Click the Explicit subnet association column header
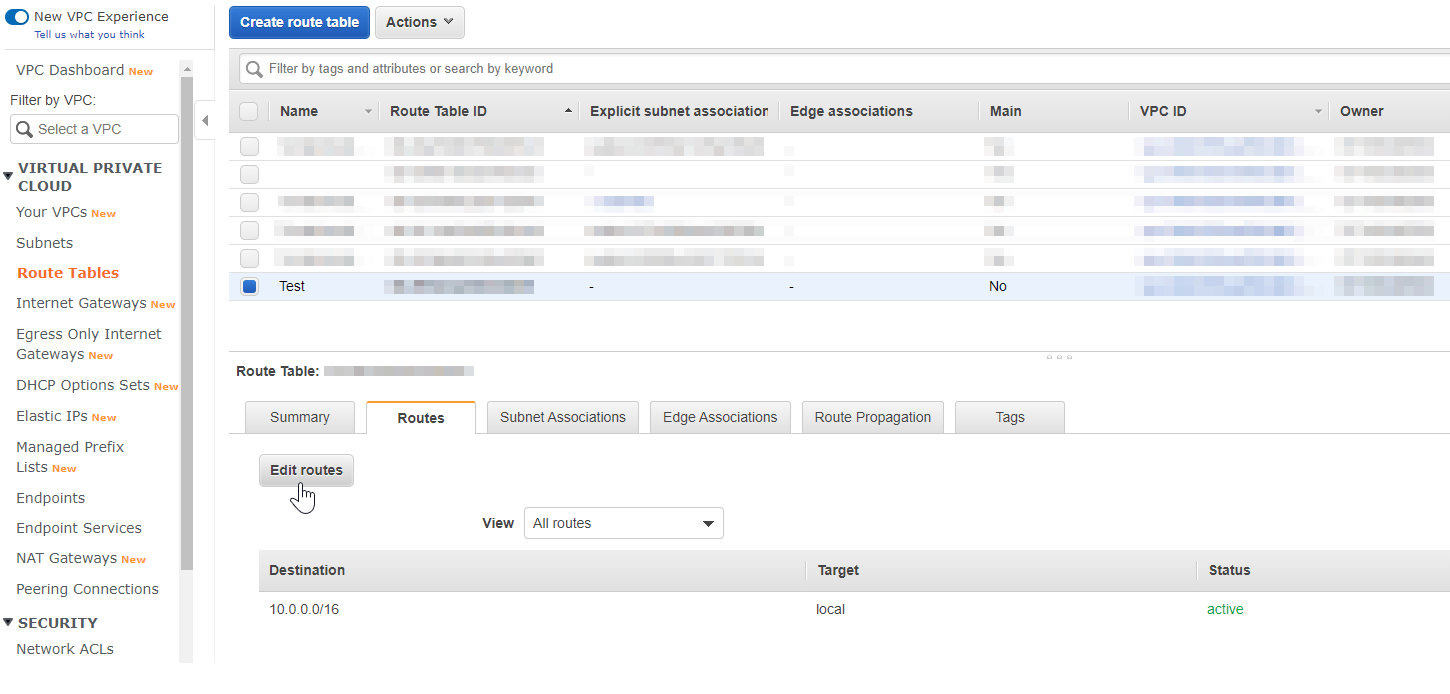1450x694 pixels. click(679, 111)
